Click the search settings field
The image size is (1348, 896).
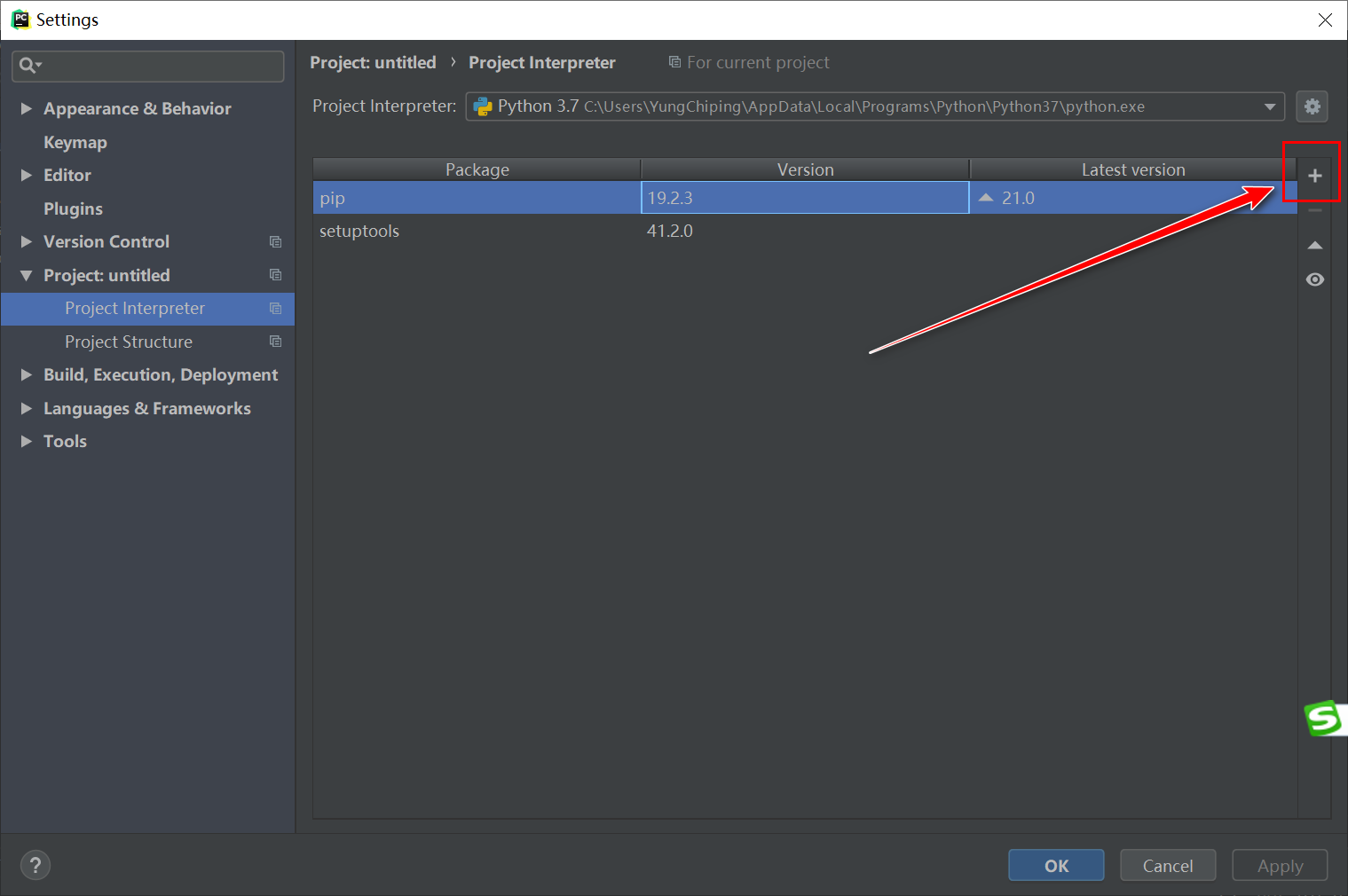tap(148, 66)
